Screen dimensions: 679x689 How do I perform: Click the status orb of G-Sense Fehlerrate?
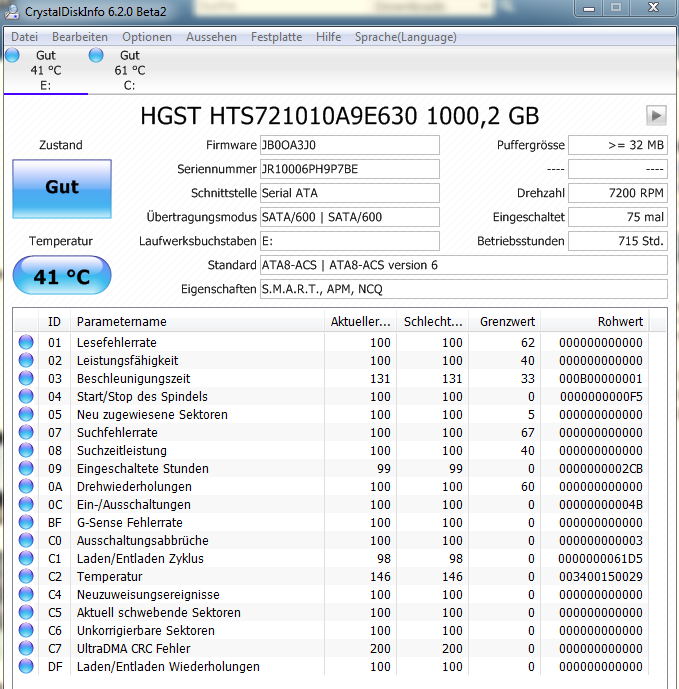[26, 522]
